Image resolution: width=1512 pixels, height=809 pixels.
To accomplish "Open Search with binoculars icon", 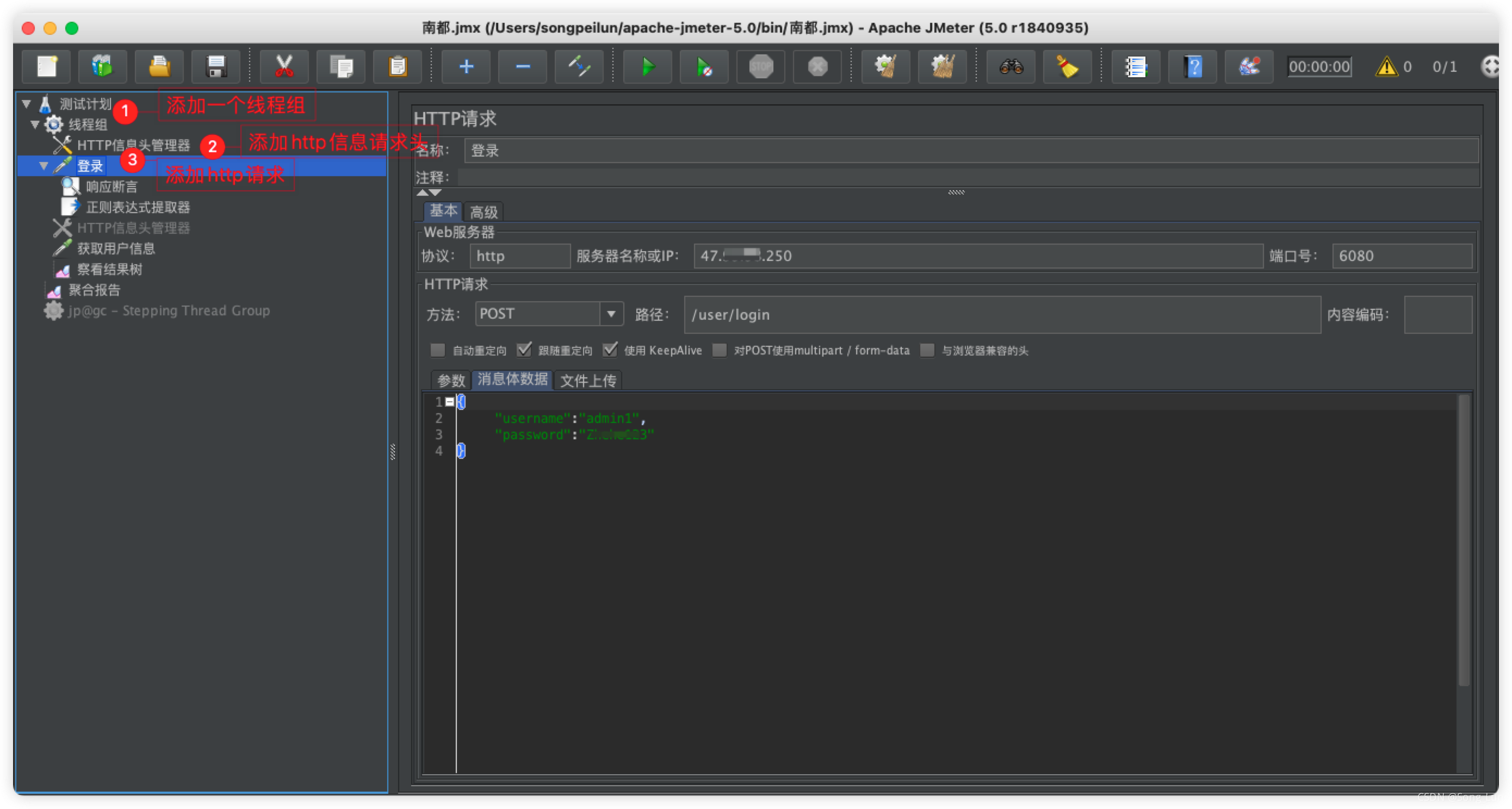I will (1011, 66).
